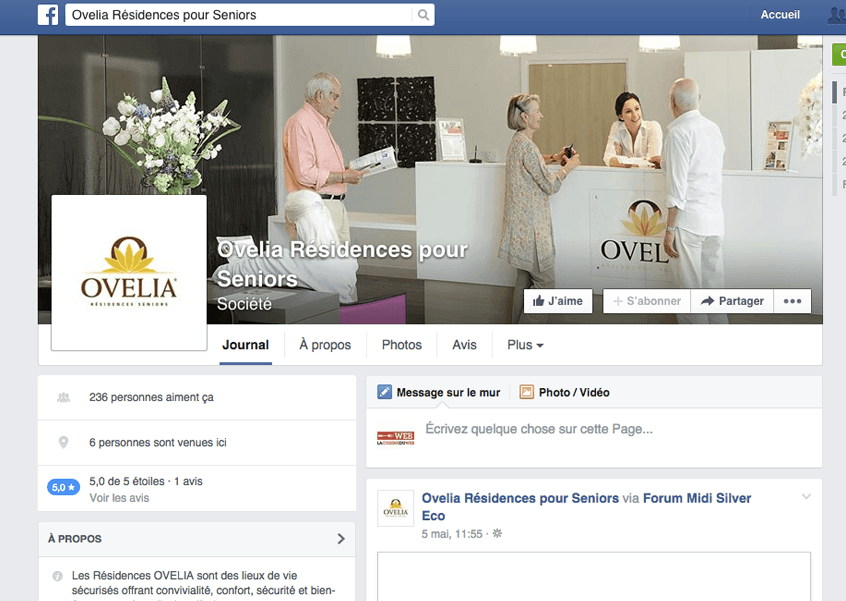Open the Photos tab
Screen dimensions: 846x601
[x=402, y=345]
